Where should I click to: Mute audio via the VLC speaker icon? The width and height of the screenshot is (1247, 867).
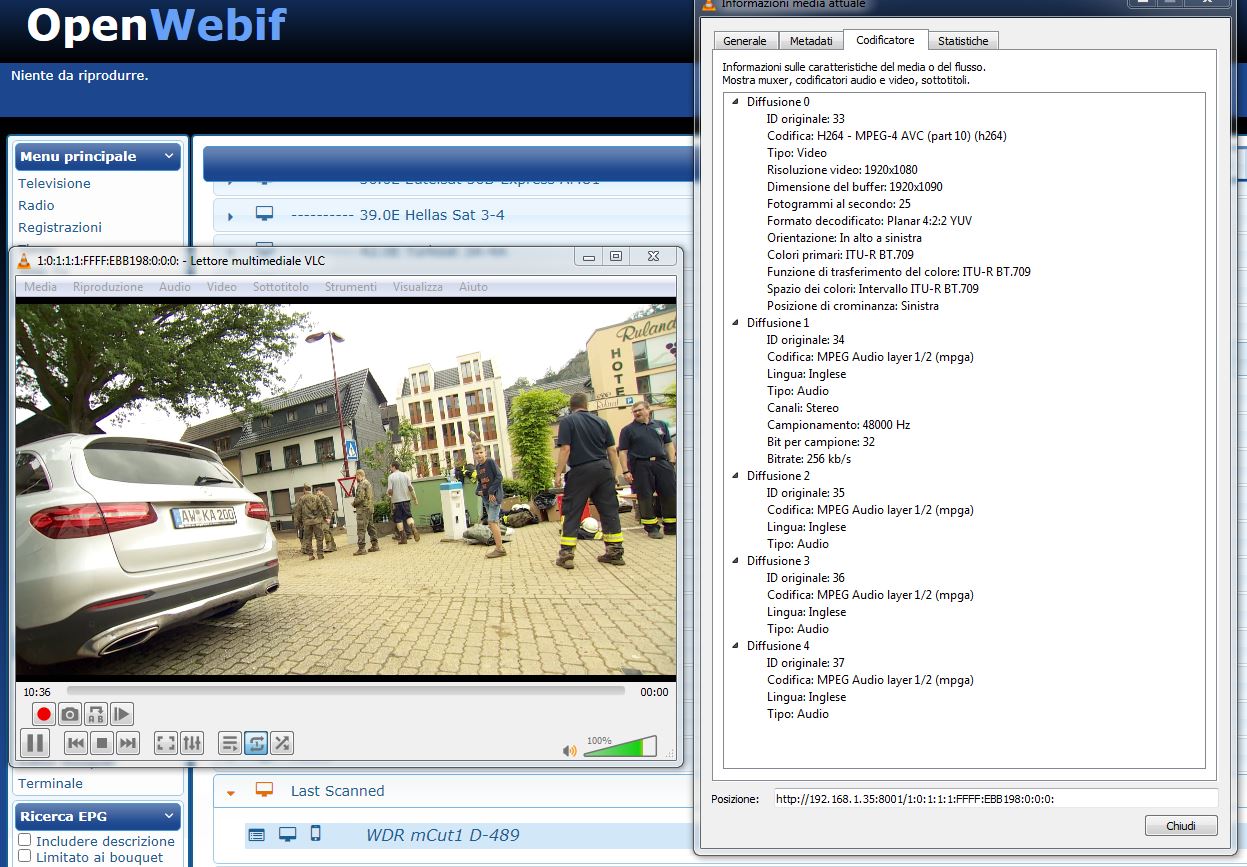[570, 750]
